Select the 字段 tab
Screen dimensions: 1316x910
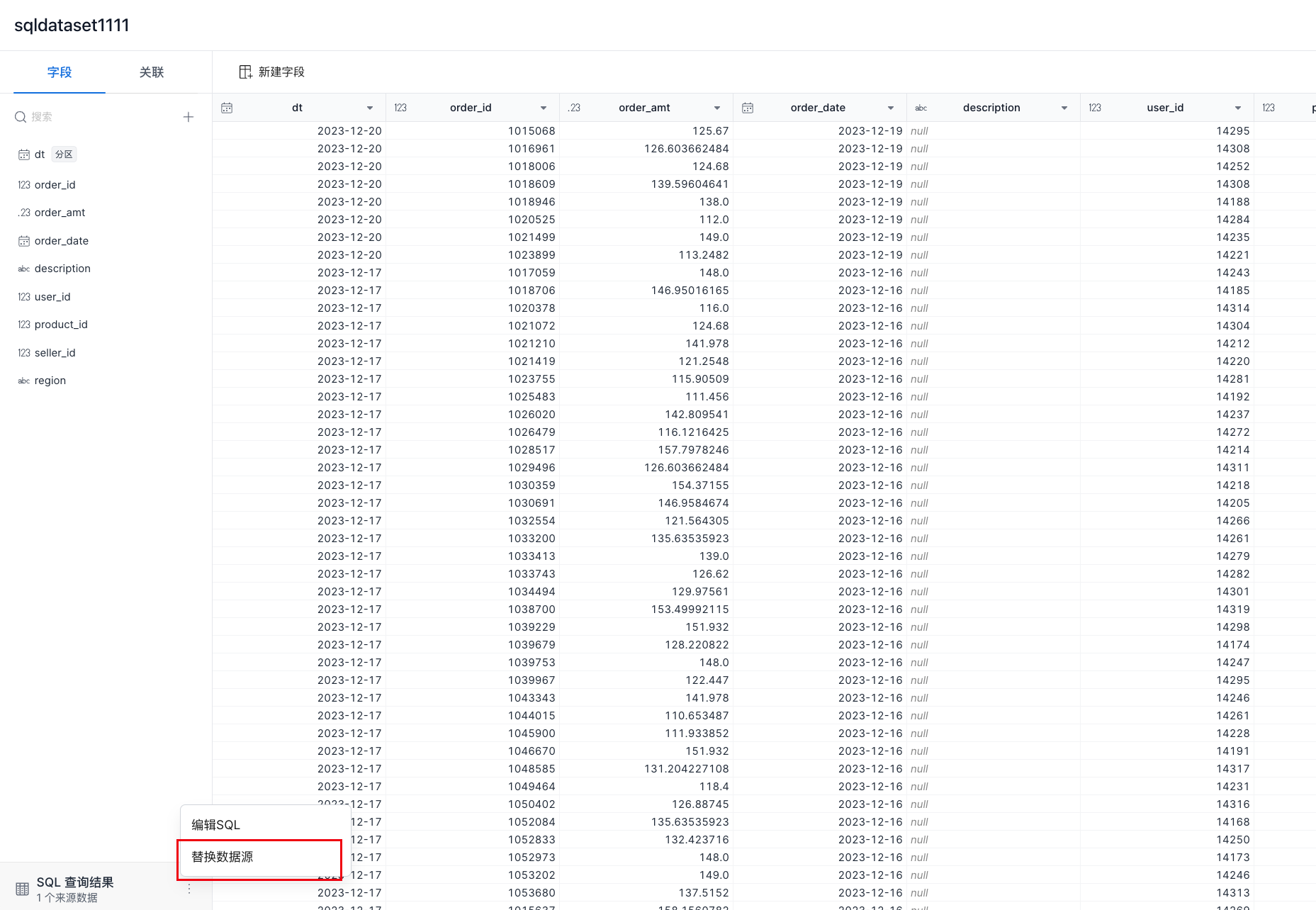pyautogui.click(x=60, y=72)
